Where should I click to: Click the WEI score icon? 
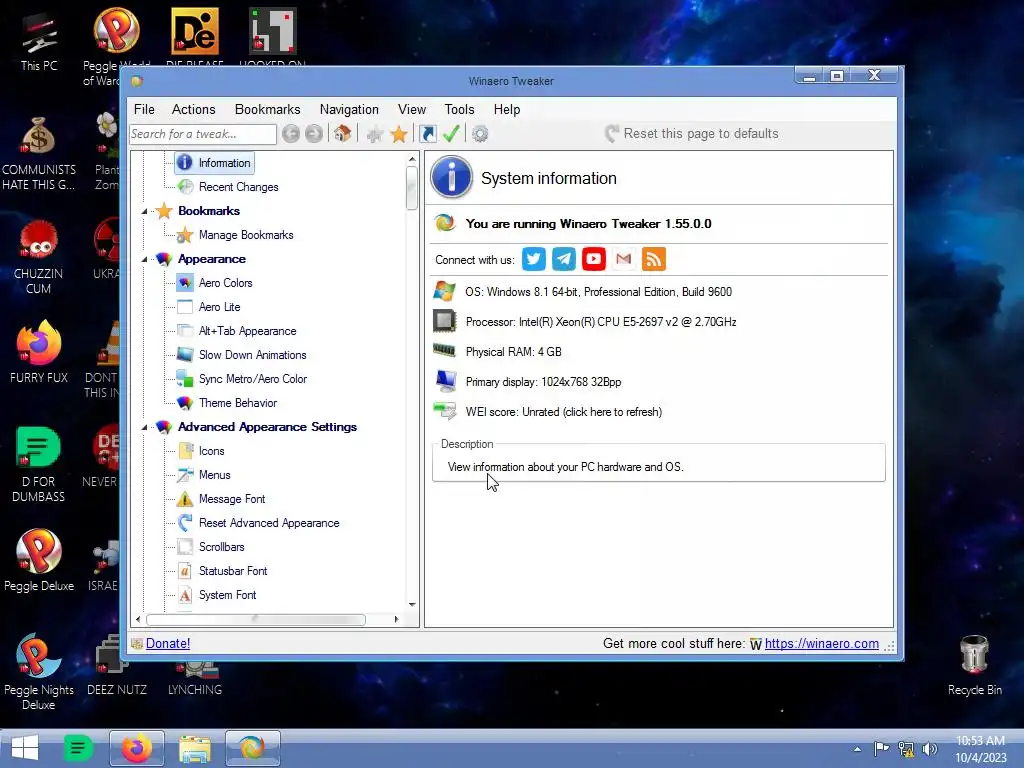tap(445, 411)
